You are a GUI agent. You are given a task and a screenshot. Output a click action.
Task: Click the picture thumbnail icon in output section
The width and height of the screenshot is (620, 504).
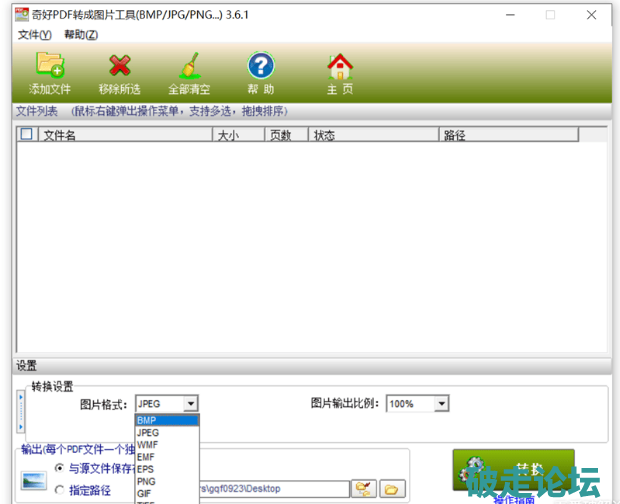34,481
